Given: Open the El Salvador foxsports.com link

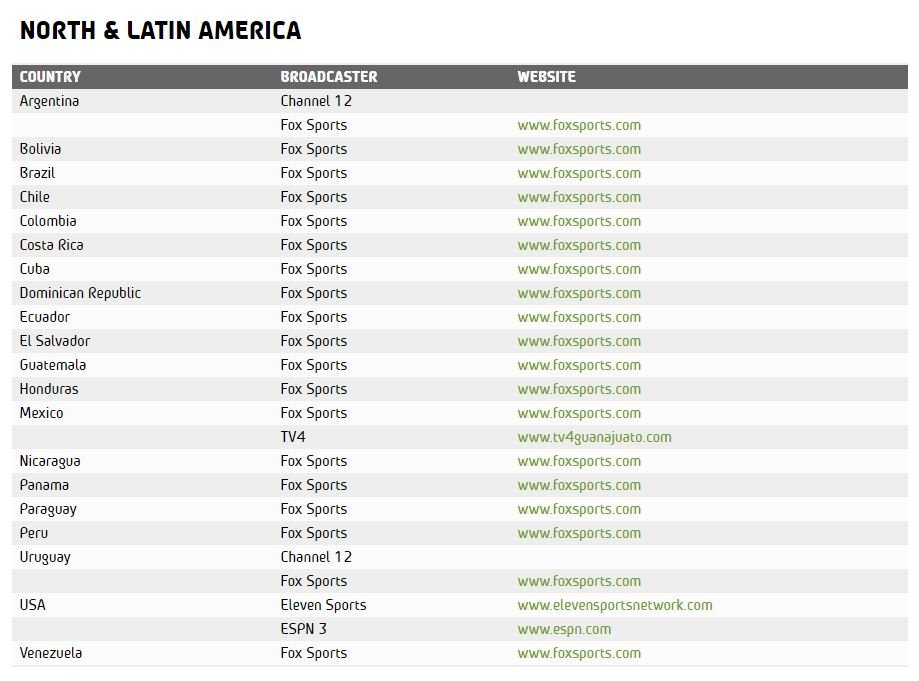Looking at the screenshot, I should [x=579, y=341].
